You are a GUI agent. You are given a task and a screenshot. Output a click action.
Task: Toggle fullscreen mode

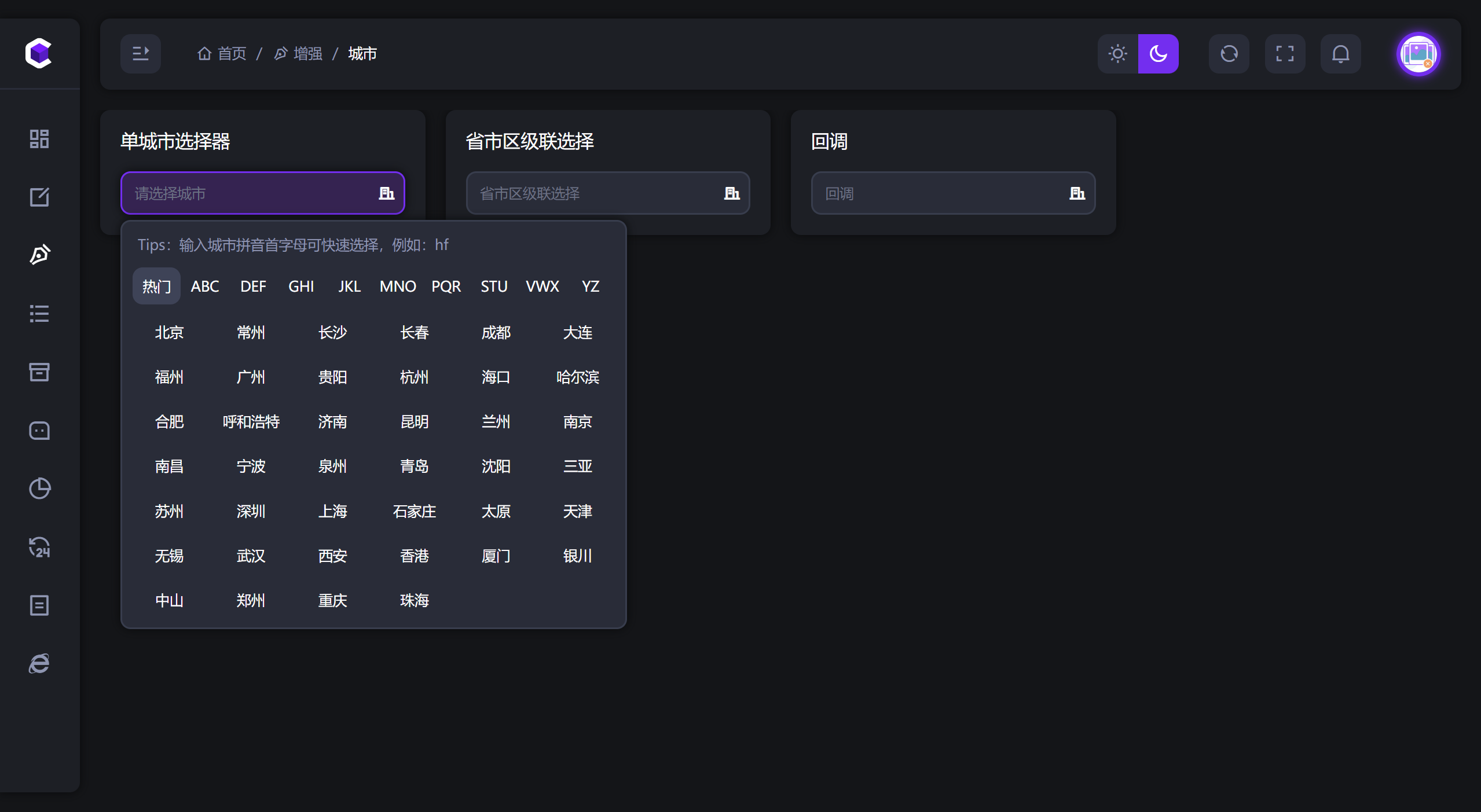tap(1284, 53)
